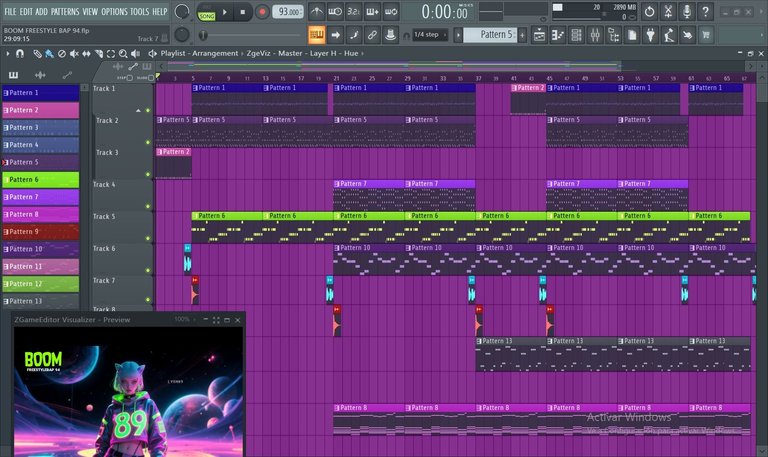Click the main volume knob
Image resolution: width=768 pixels, height=457 pixels.
click(182, 11)
